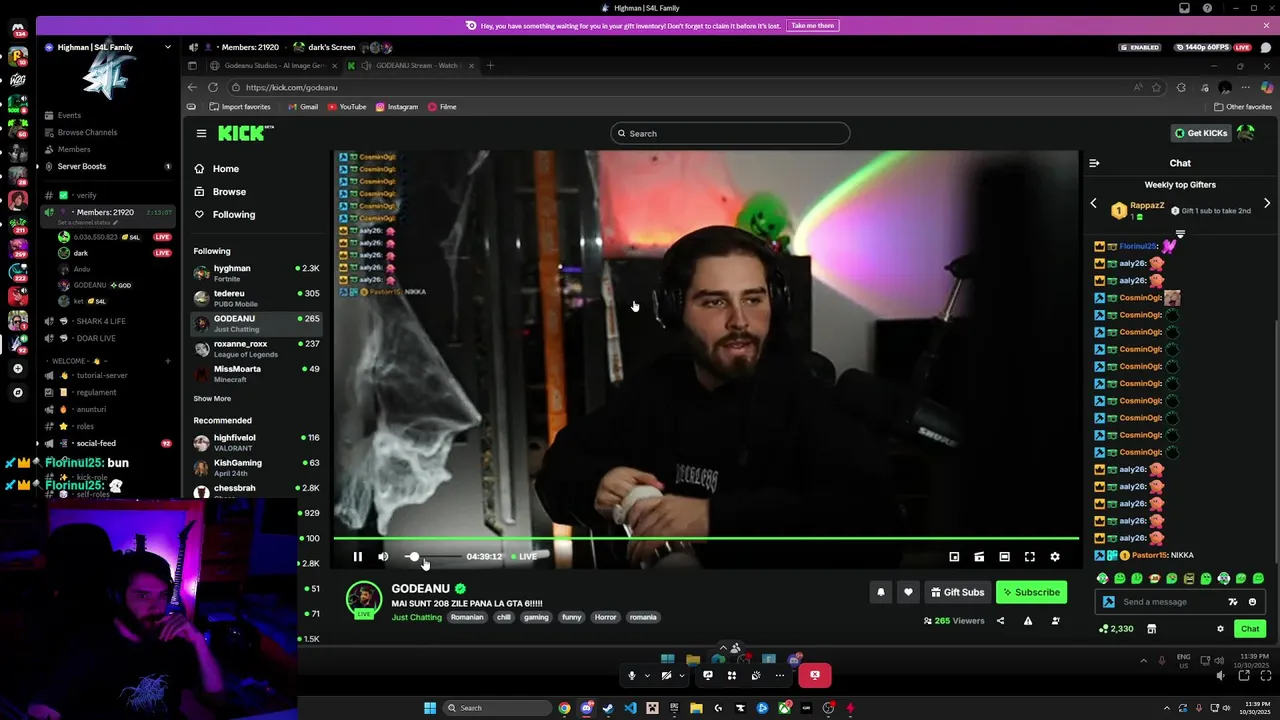
Task: Click the Get KICKs button
Action: tap(1200, 133)
